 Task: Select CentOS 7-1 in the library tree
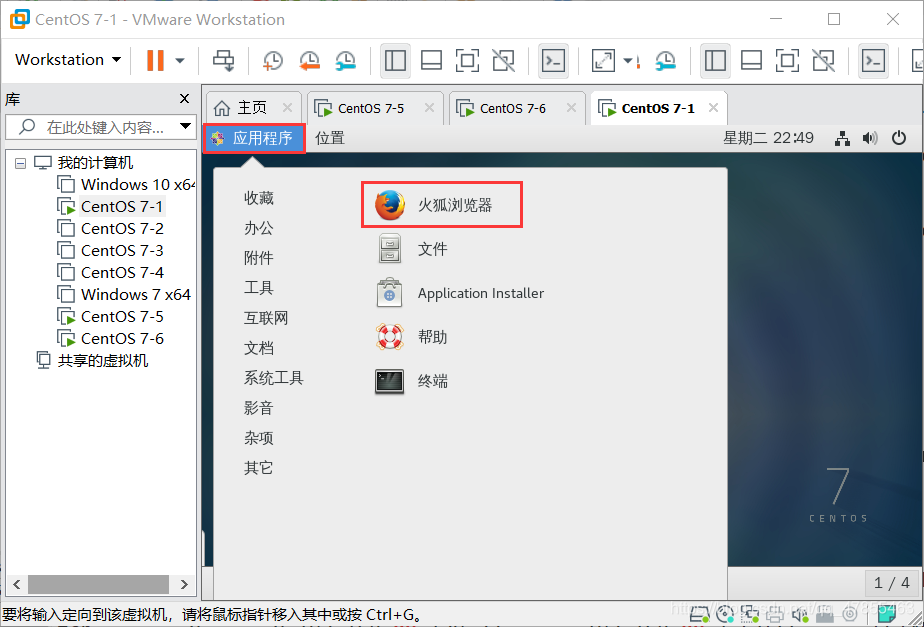tap(122, 207)
